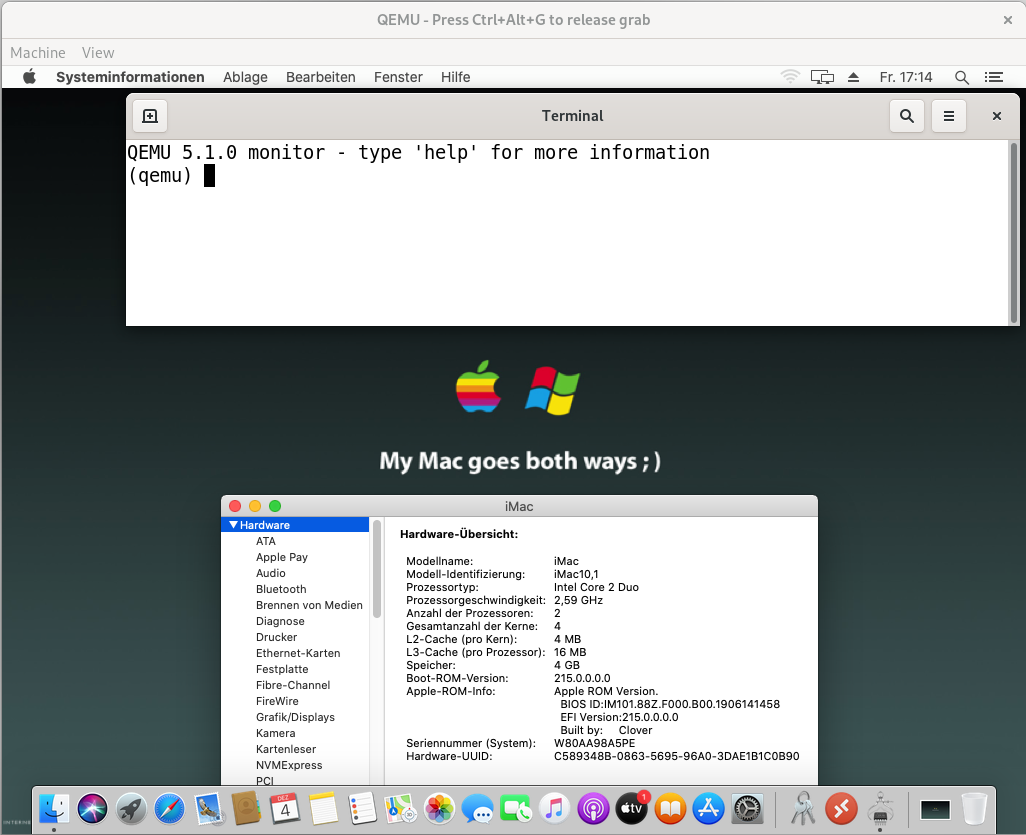This screenshot has width=1026, height=835.
Task: Open System Preferences gear icon
Action: coord(747,809)
